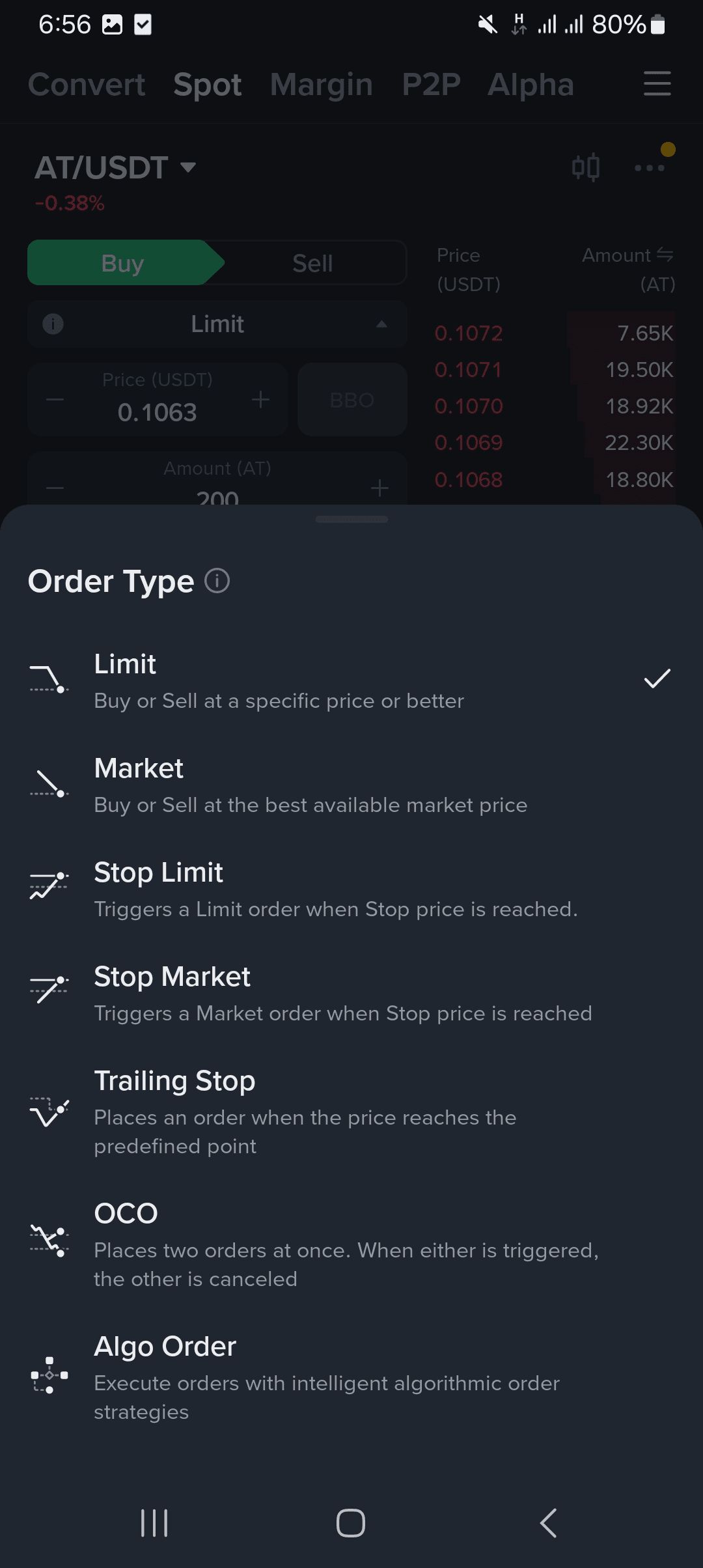Switch to the Margin tab
This screenshot has width=703, height=1568.
[x=322, y=85]
